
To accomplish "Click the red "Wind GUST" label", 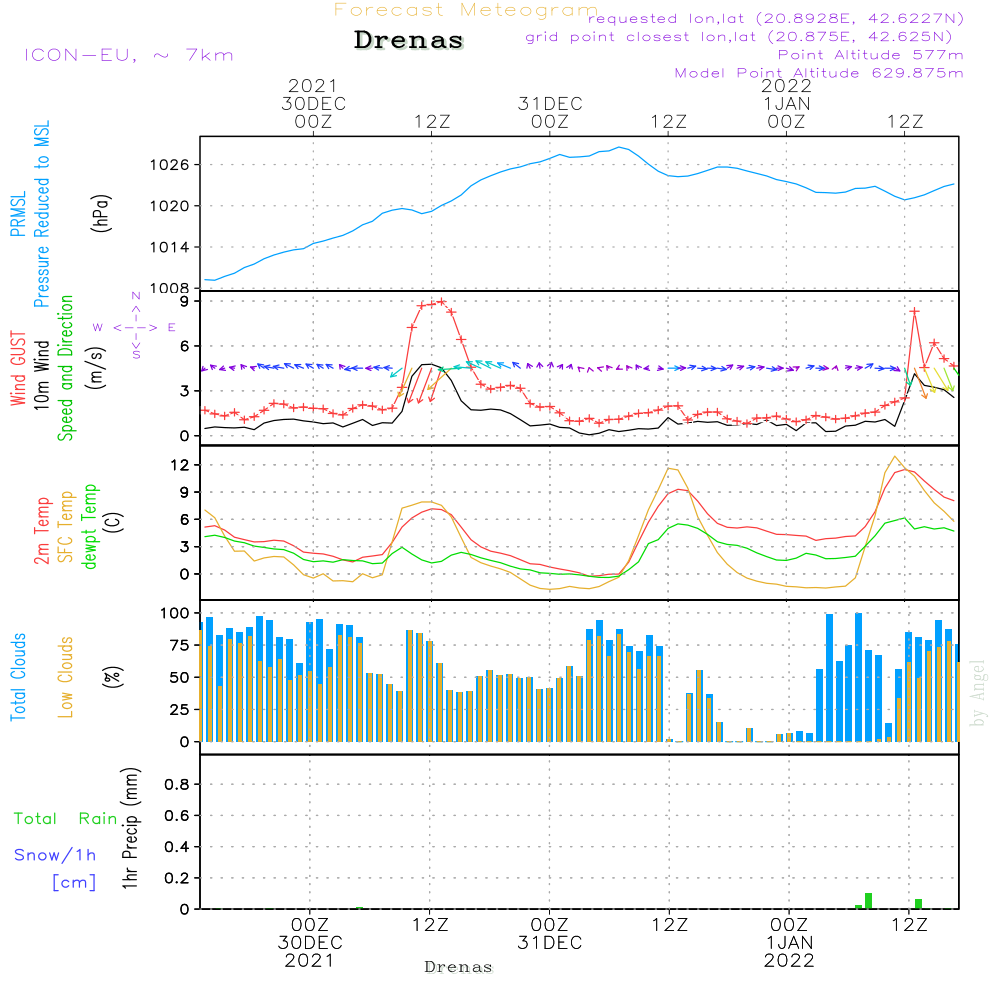I will tap(18, 368).
